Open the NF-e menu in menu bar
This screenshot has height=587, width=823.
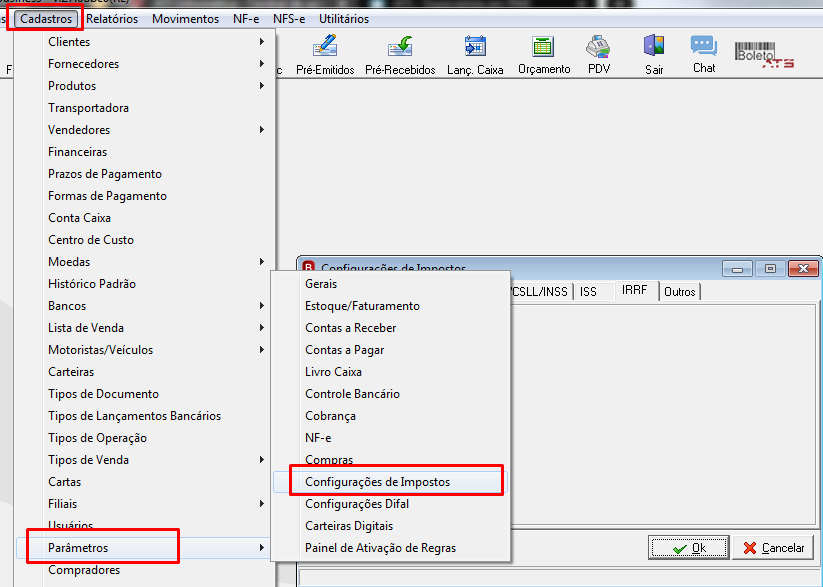tap(246, 19)
